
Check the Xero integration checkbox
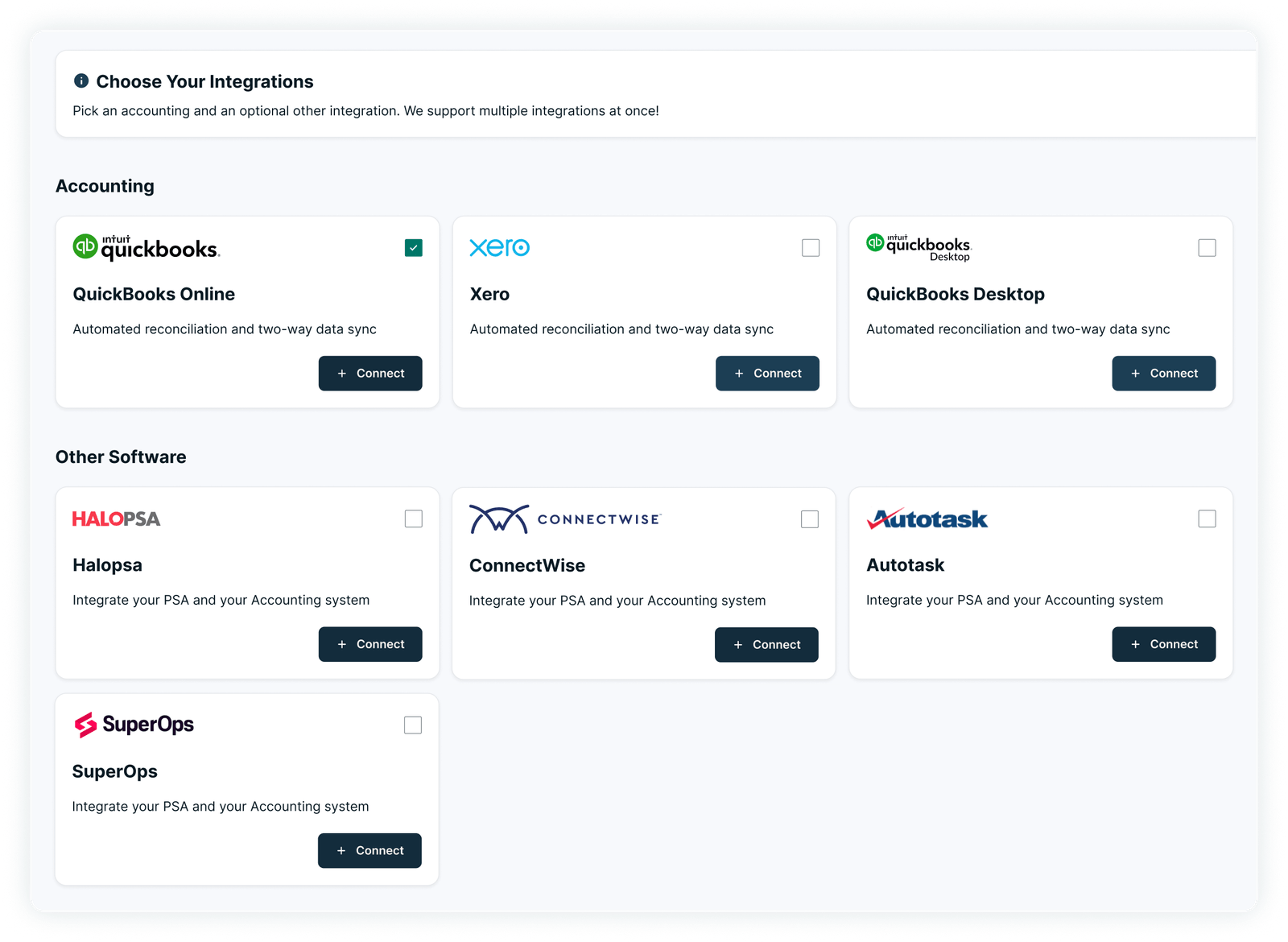(810, 247)
